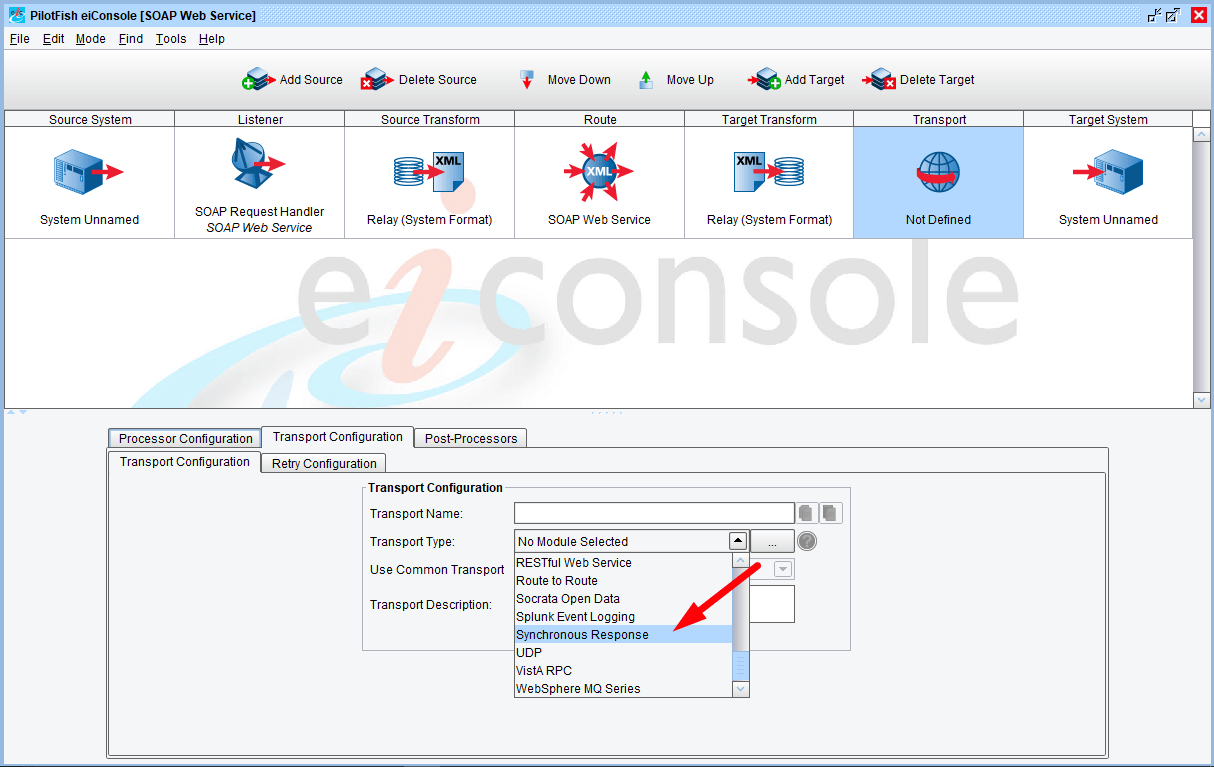Open the Post-Processors tab

(470, 438)
